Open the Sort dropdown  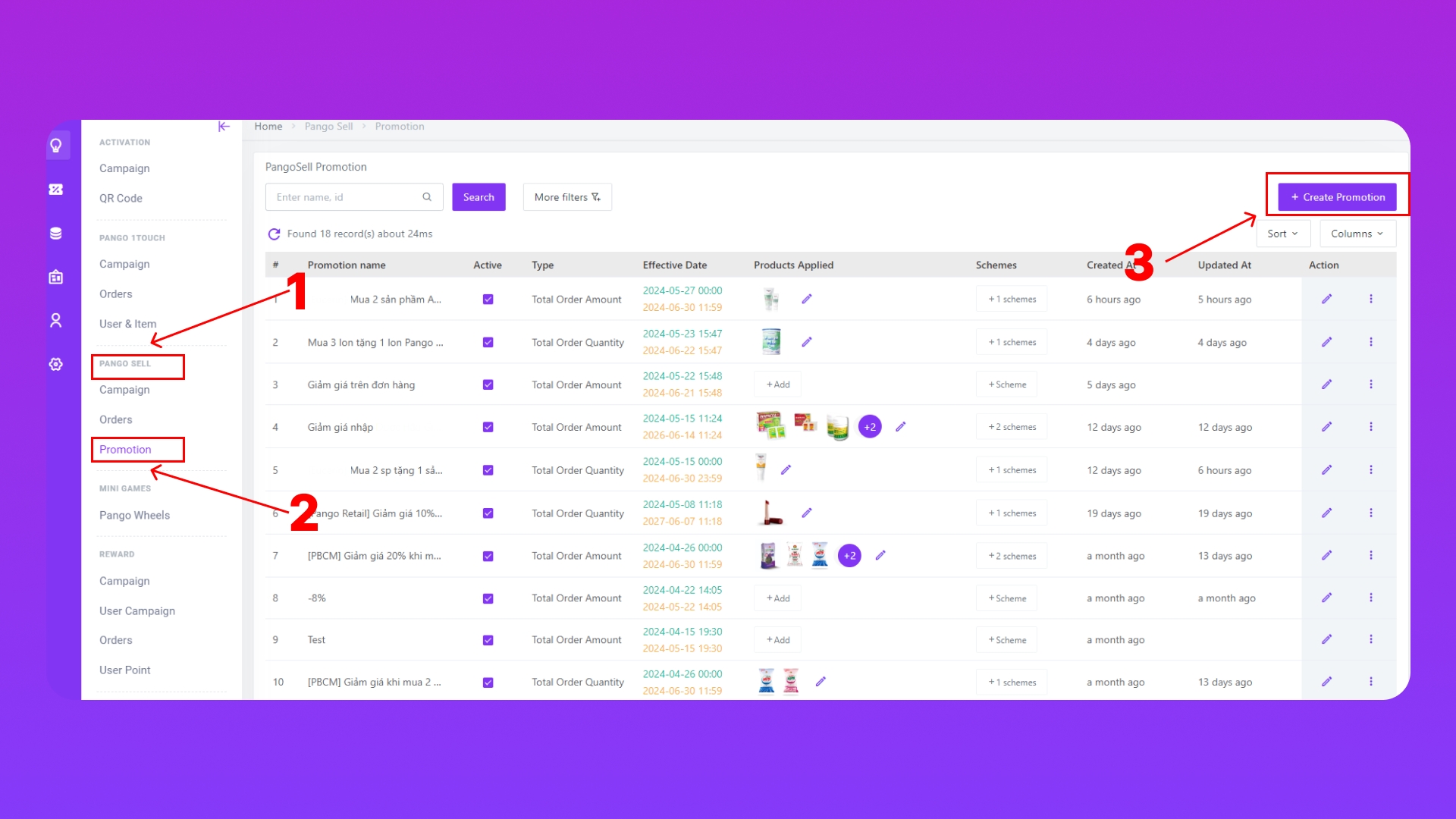click(1282, 234)
